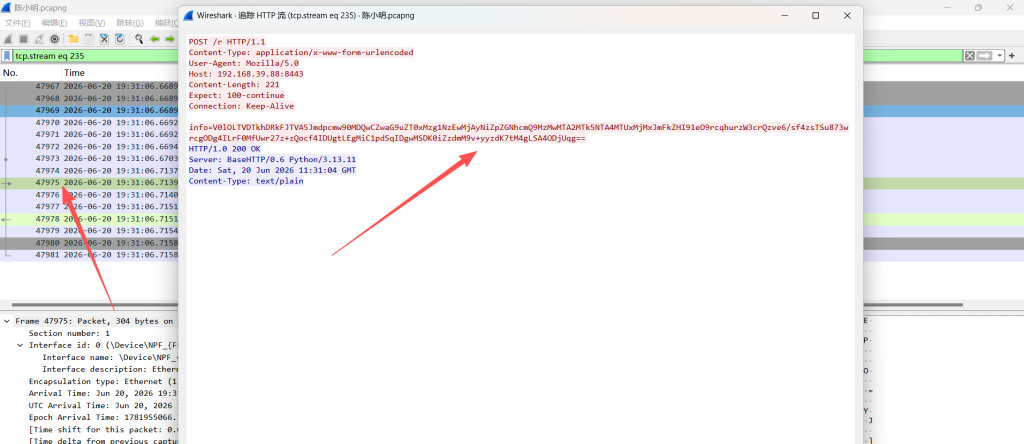The width and height of the screenshot is (1024, 444).
Task: Click the POST /r HTTP/1.1 request line
Action: [227, 41]
